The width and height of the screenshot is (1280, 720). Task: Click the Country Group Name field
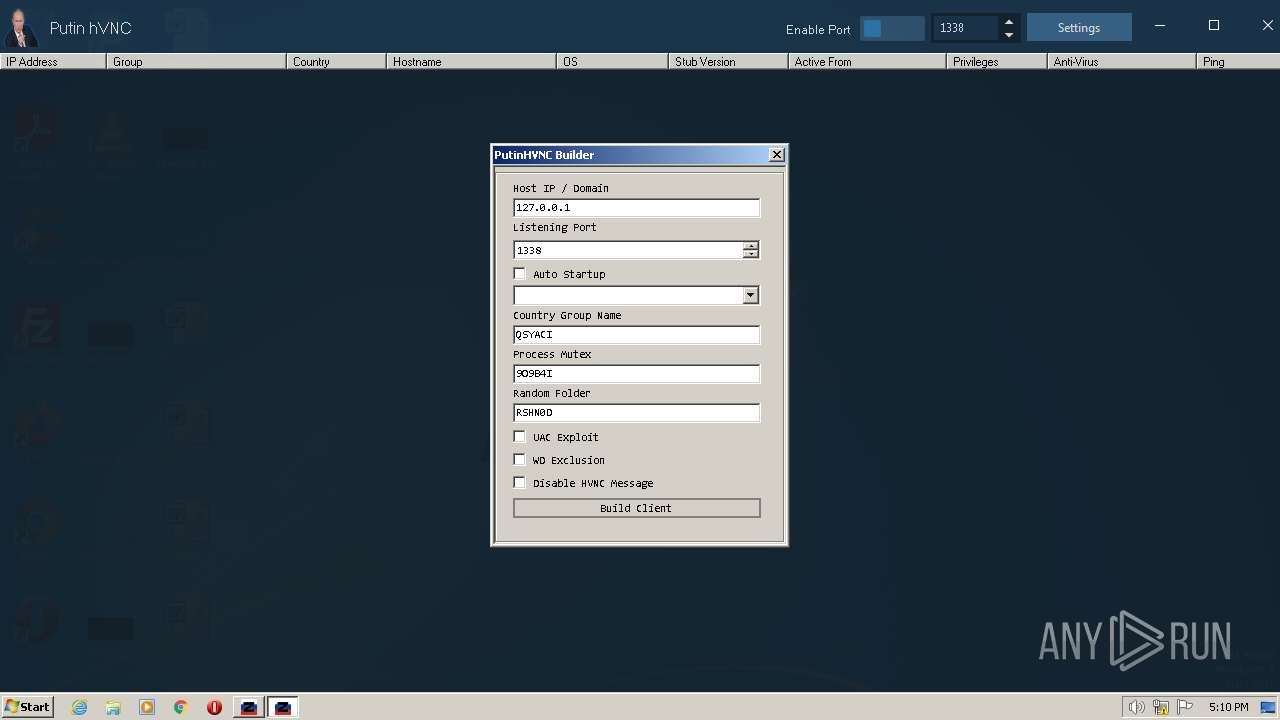coord(636,335)
